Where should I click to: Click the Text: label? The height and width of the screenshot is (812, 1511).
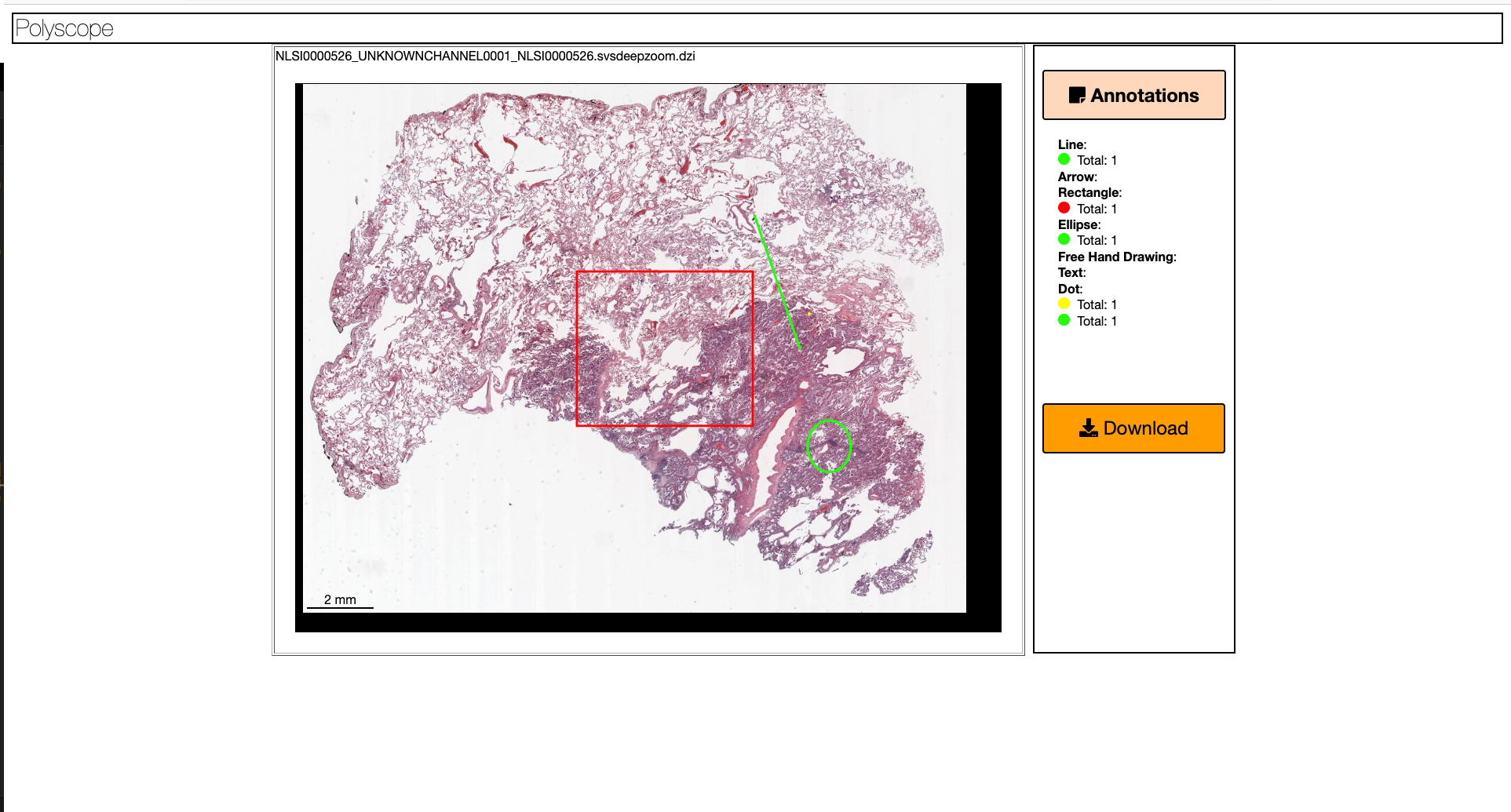1072,272
